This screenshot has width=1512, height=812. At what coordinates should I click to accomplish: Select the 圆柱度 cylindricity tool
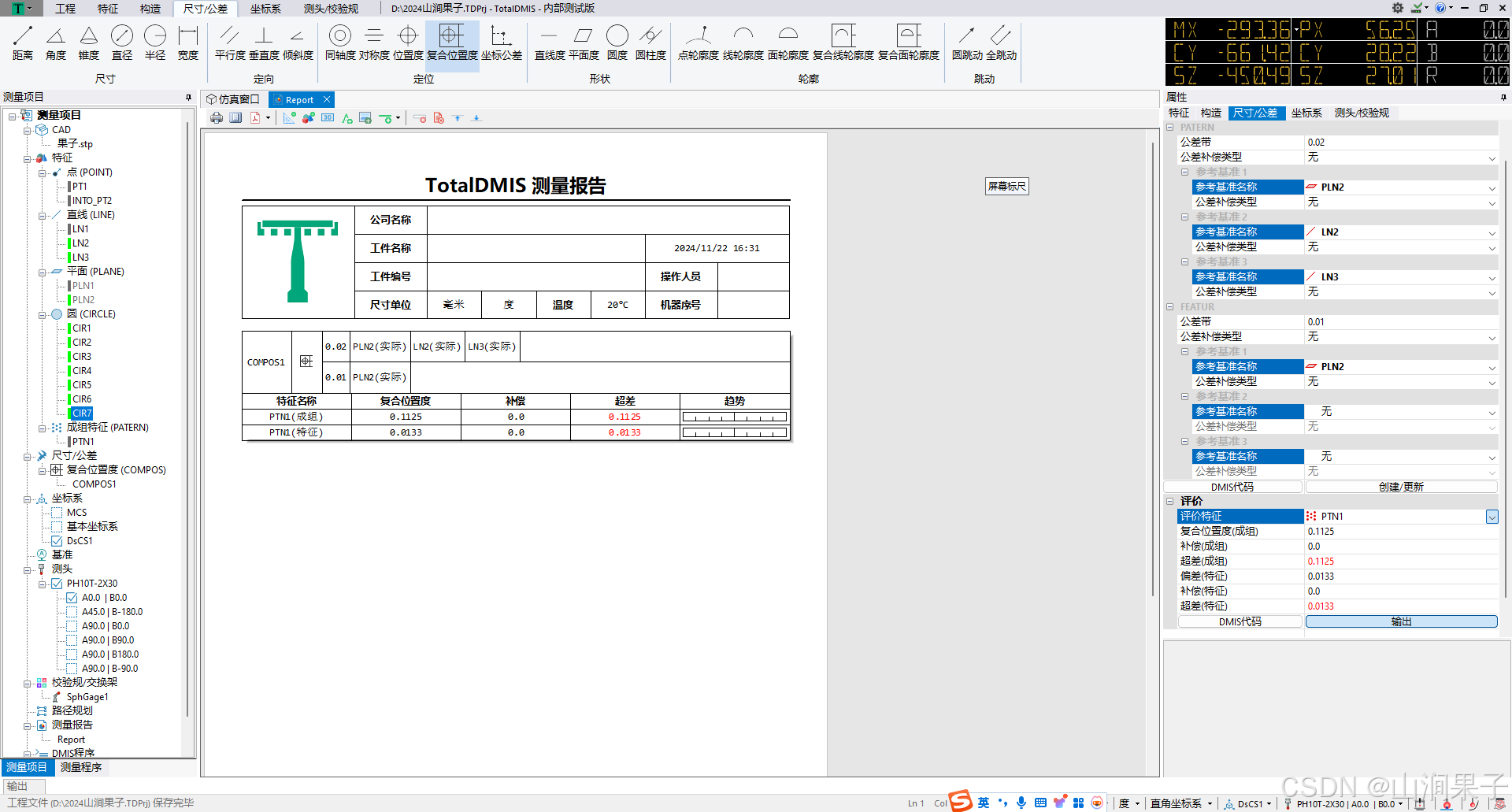pyautogui.click(x=650, y=43)
